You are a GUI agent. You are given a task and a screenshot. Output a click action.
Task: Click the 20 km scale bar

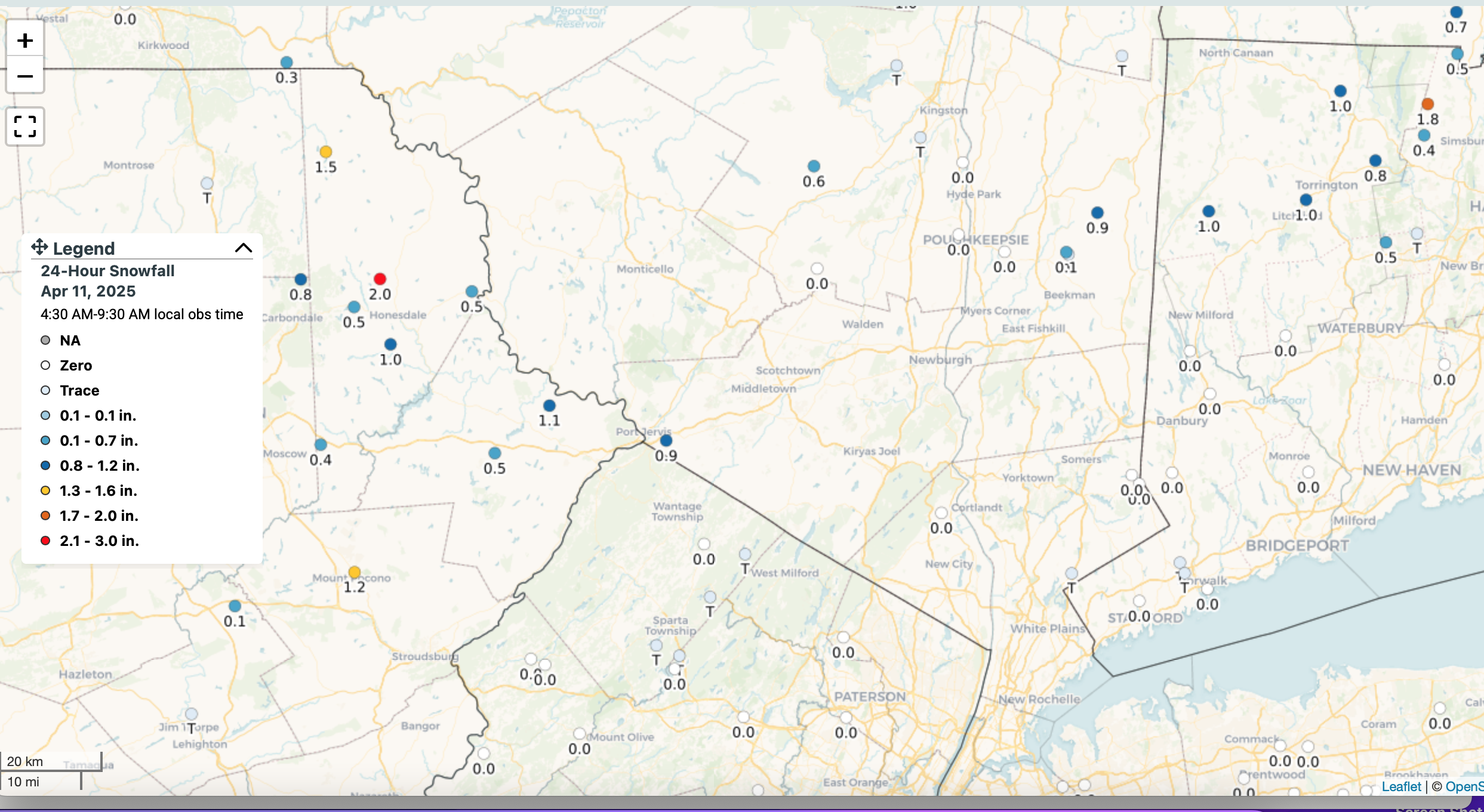pos(51,761)
